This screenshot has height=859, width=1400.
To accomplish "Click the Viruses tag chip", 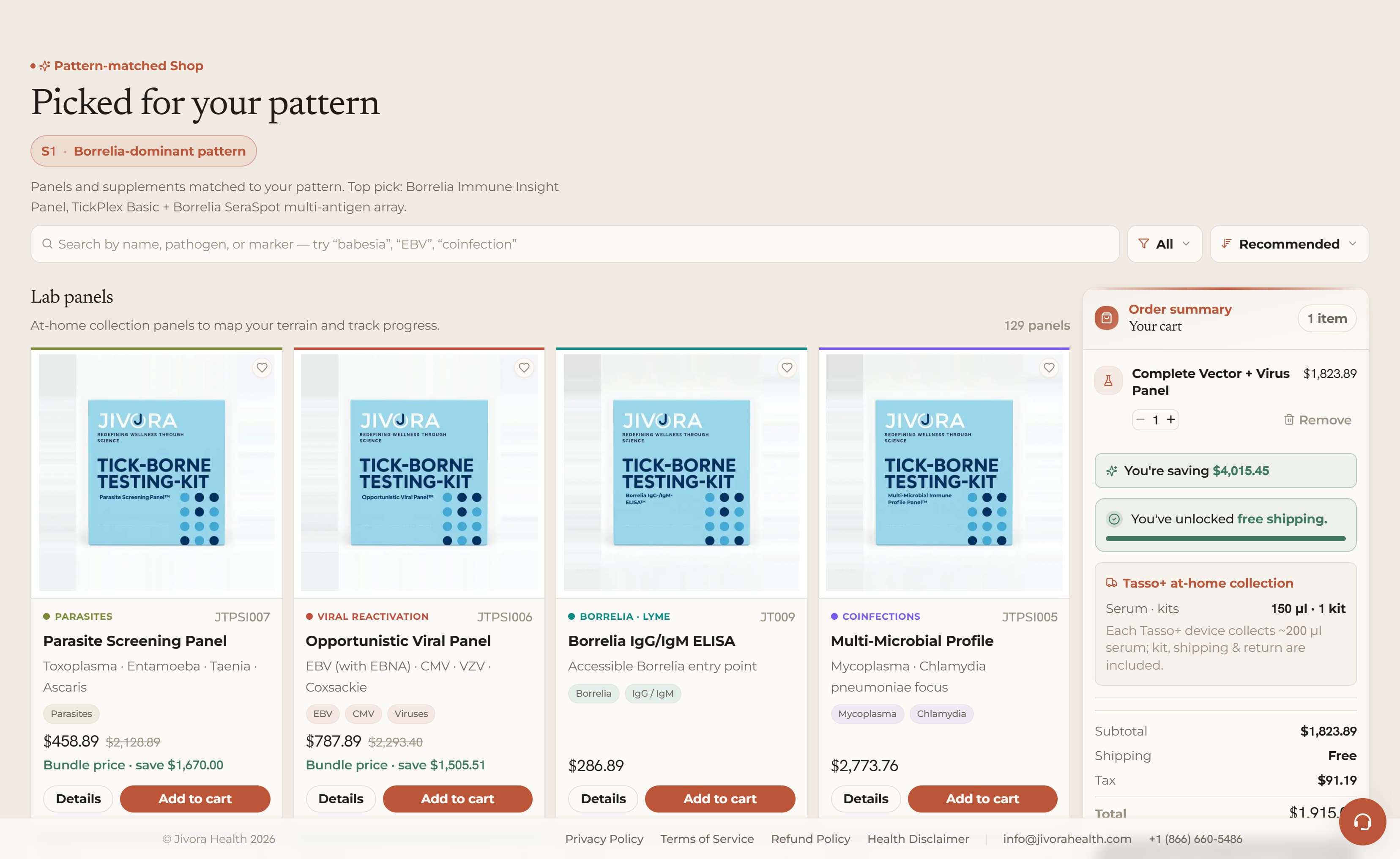I will 411,714.
